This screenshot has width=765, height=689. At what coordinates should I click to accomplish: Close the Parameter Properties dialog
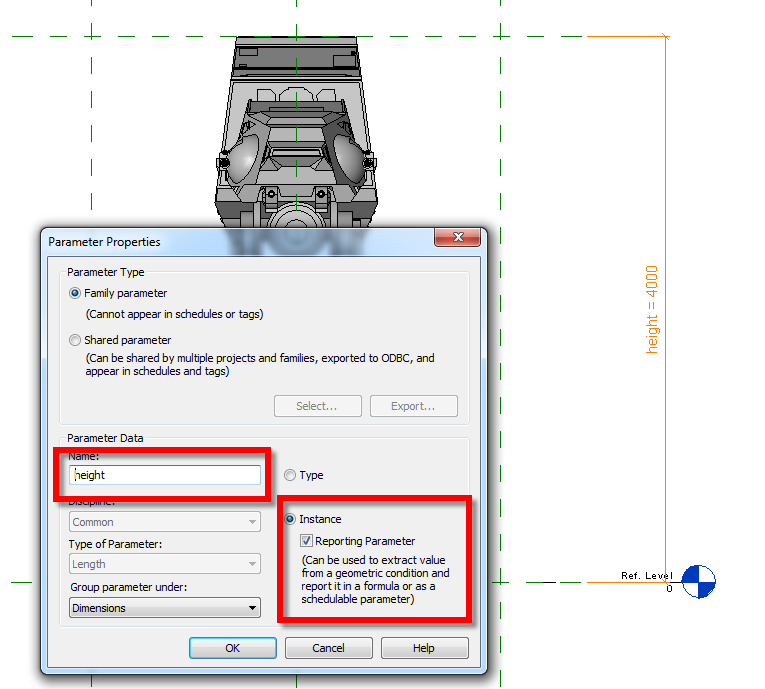click(x=458, y=237)
